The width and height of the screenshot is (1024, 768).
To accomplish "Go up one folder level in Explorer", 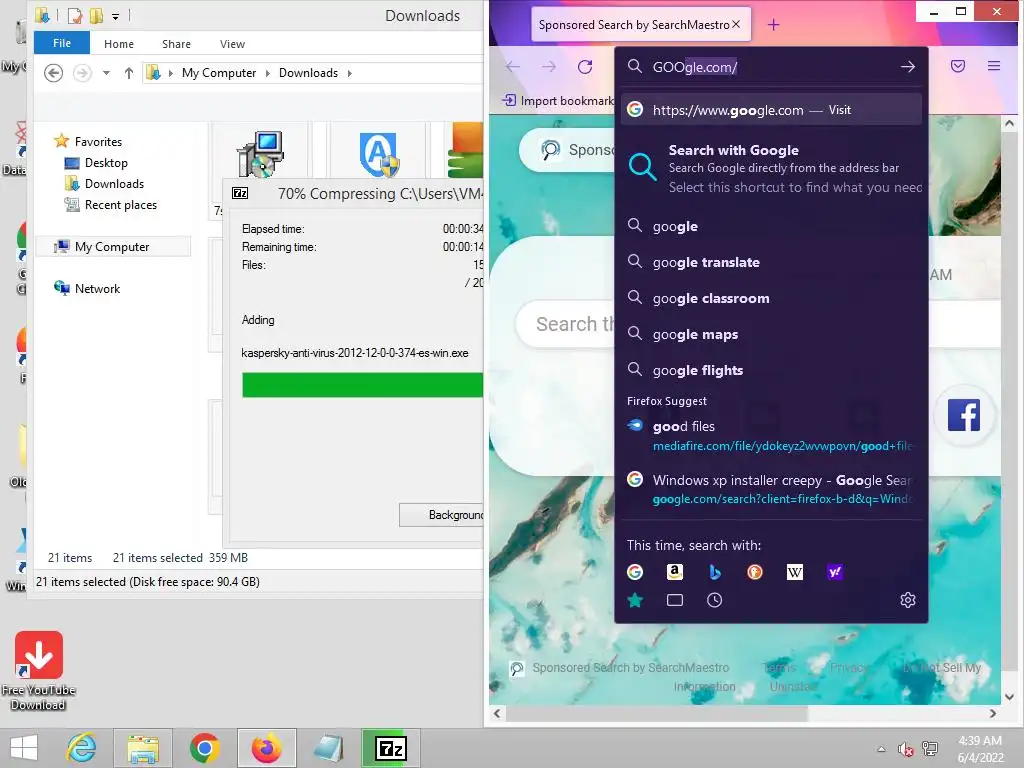I will coord(129,73).
